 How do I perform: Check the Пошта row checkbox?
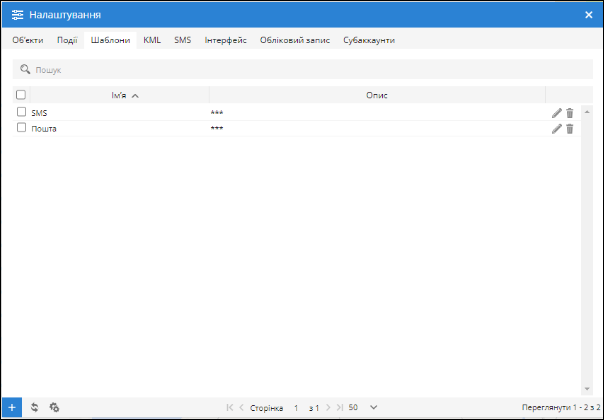tap(21, 128)
